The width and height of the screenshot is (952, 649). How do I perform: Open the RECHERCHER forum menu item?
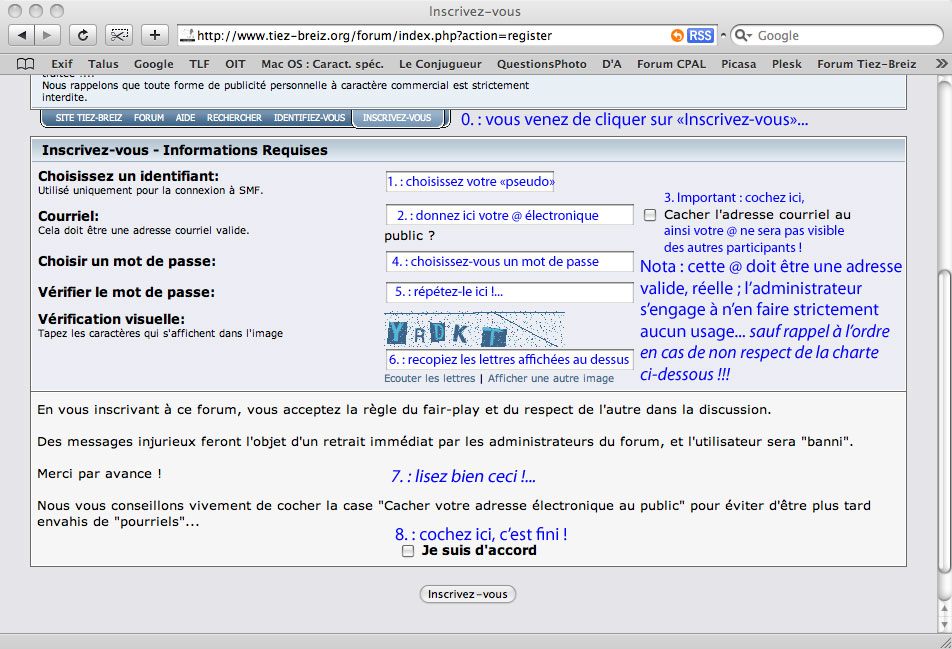coord(234,118)
